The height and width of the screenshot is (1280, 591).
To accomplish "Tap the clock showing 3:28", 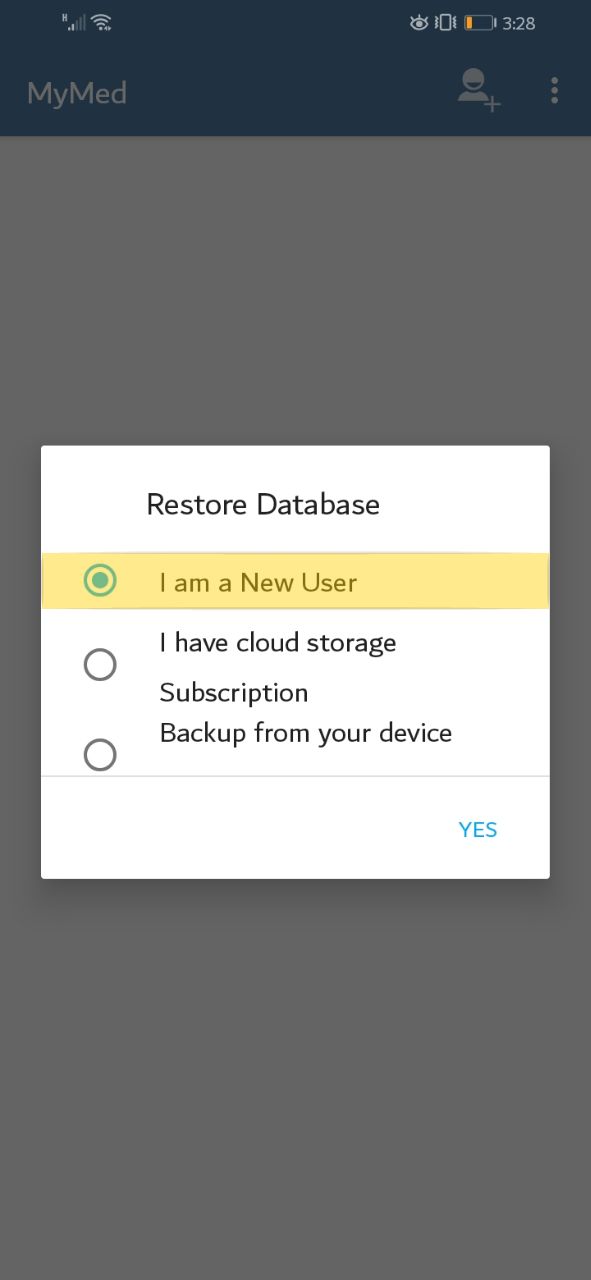I will coord(519,22).
